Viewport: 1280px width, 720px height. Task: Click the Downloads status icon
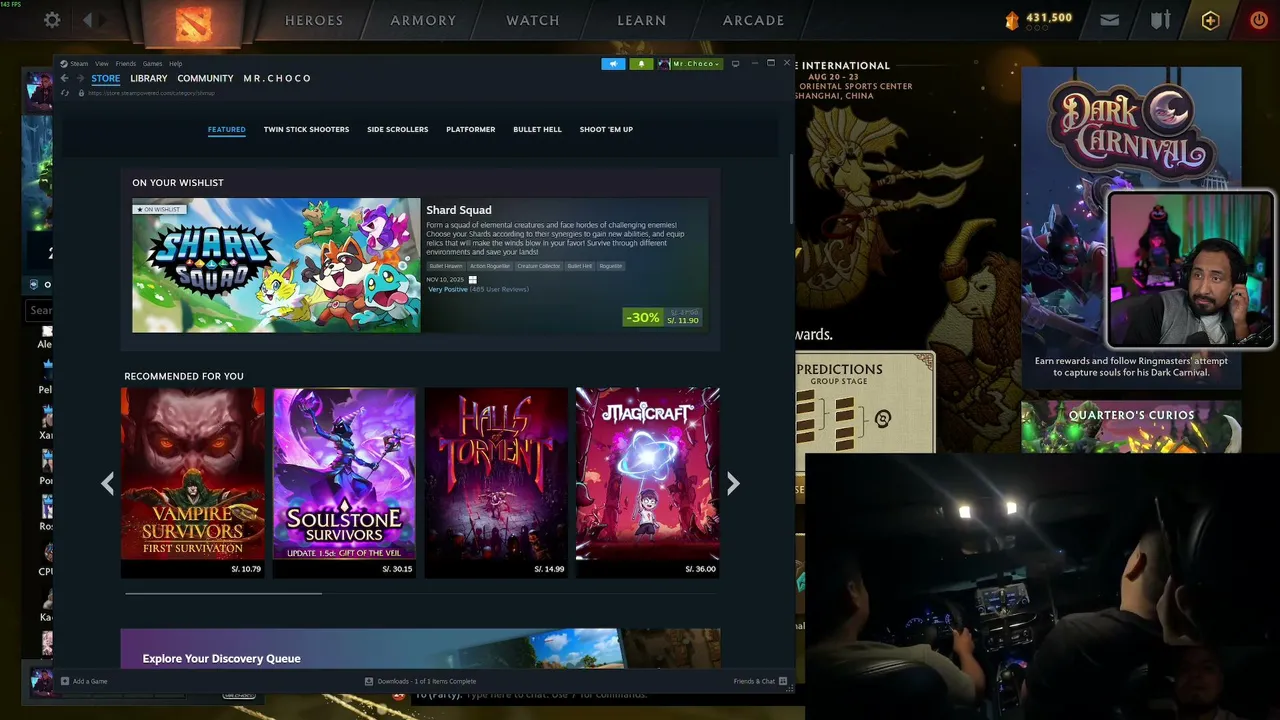369,681
